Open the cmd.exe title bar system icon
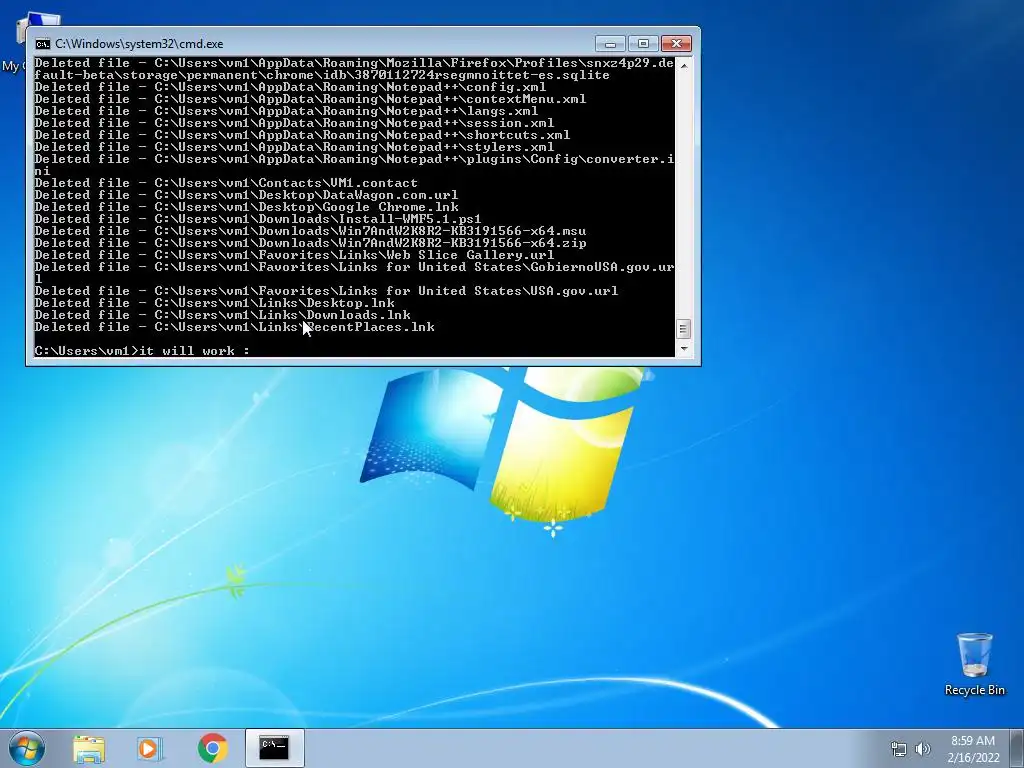Image resolution: width=1024 pixels, height=768 pixels. pos(42,44)
